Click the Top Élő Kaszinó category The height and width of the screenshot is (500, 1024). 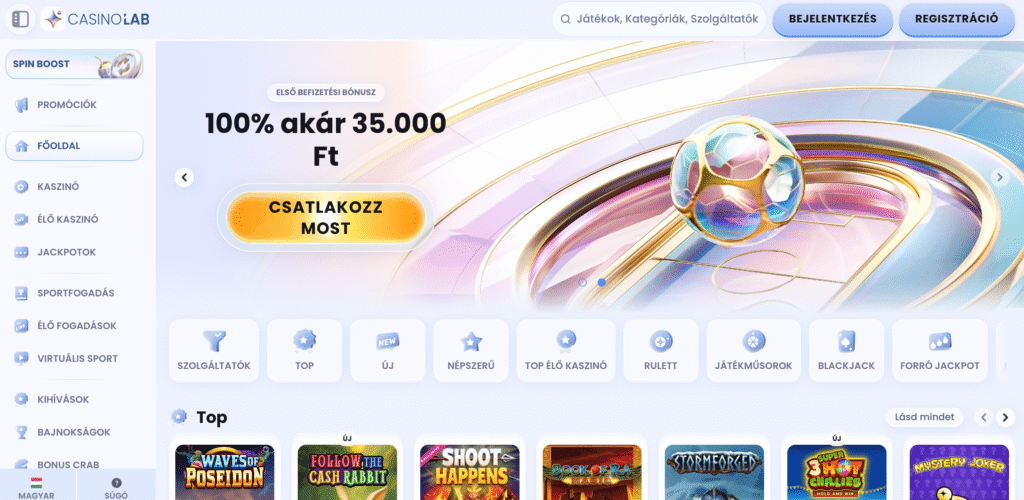pos(566,351)
